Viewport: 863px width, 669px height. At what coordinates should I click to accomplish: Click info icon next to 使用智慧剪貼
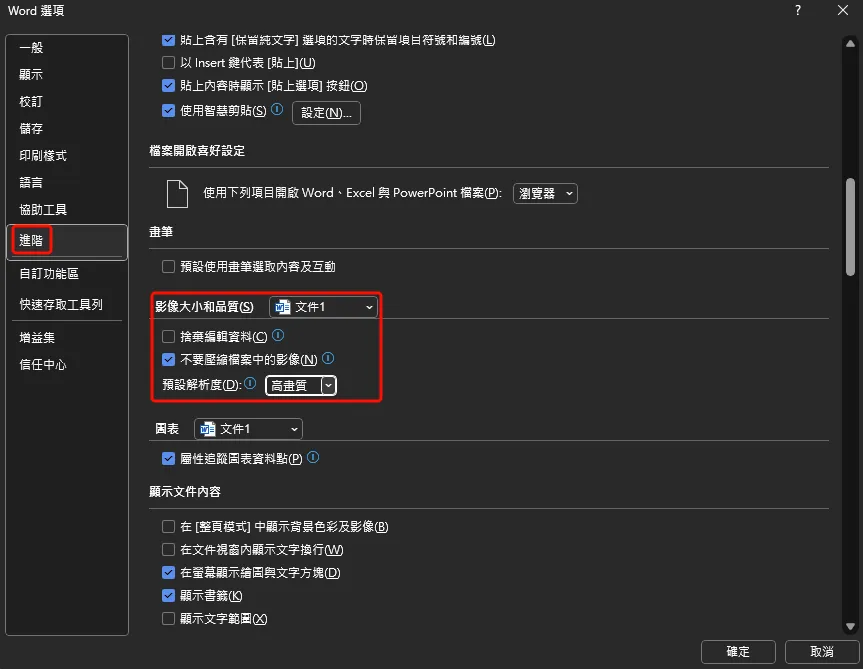[x=277, y=109]
